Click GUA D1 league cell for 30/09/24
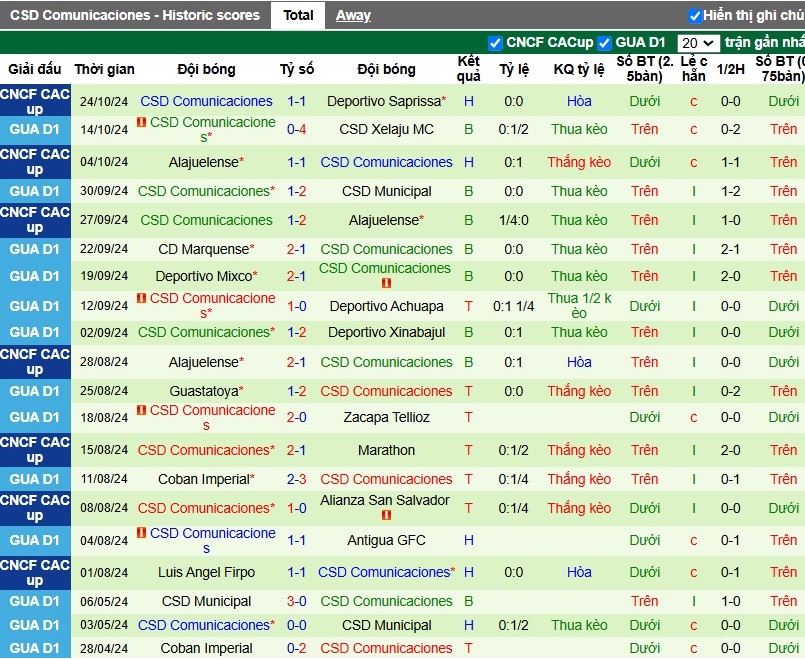Viewport: 805px width, 659px height. click(35, 191)
